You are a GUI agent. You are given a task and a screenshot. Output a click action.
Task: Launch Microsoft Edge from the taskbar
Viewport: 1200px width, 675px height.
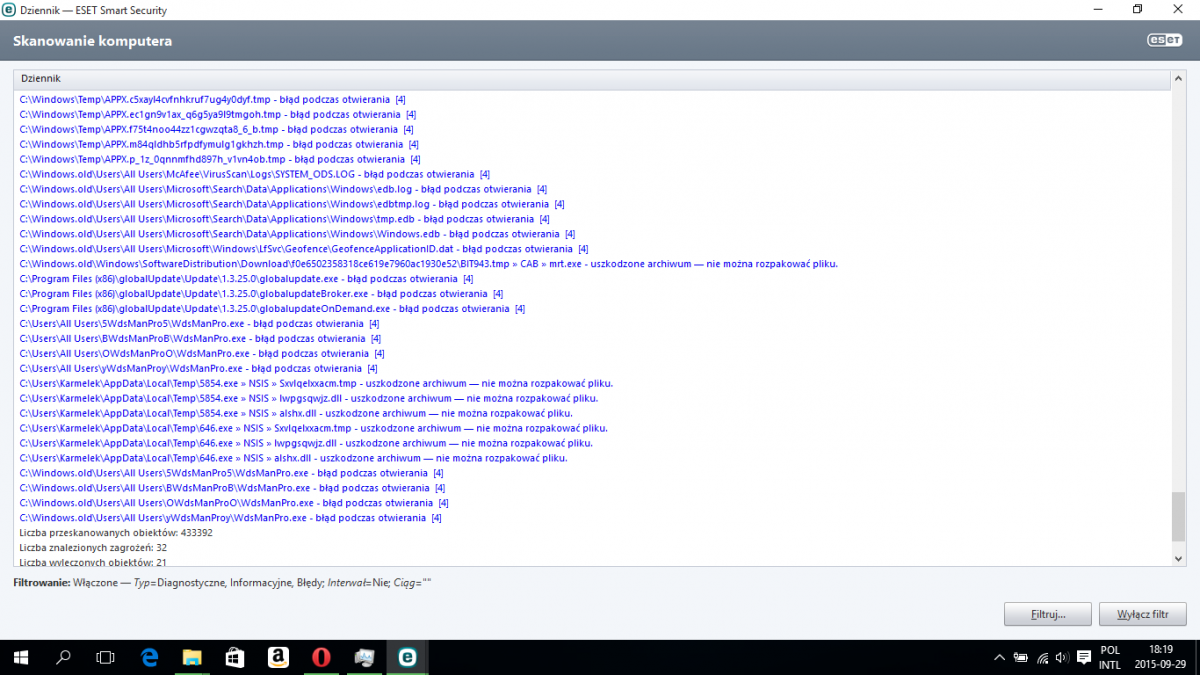pyautogui.click(x=150, y=657)
